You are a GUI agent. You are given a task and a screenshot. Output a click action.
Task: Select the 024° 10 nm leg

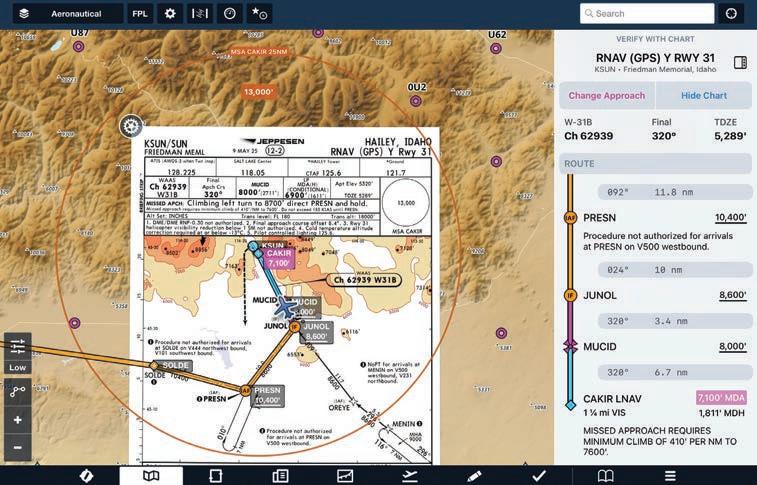(x=674, y=270)
